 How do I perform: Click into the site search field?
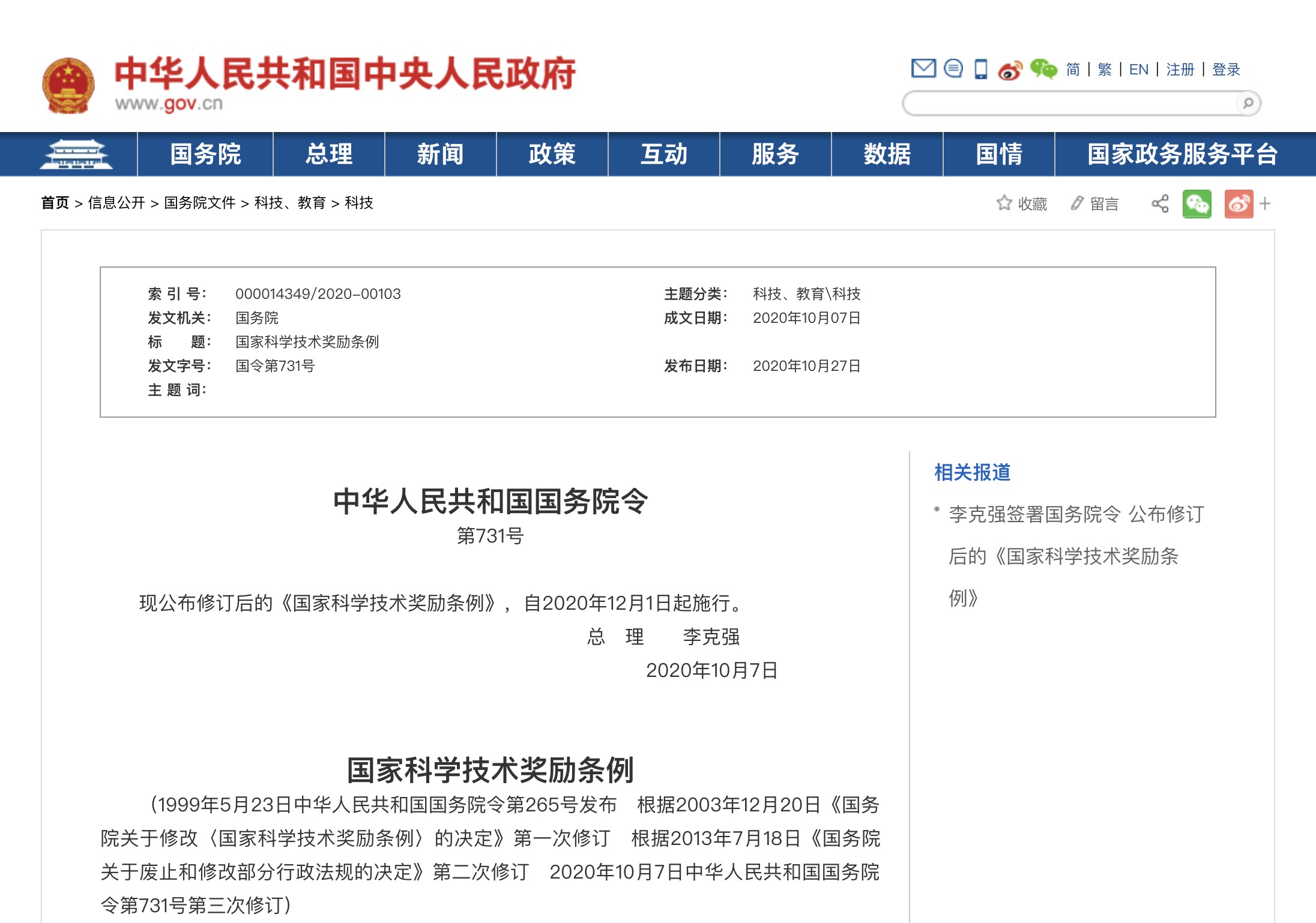pos(1069,103)
